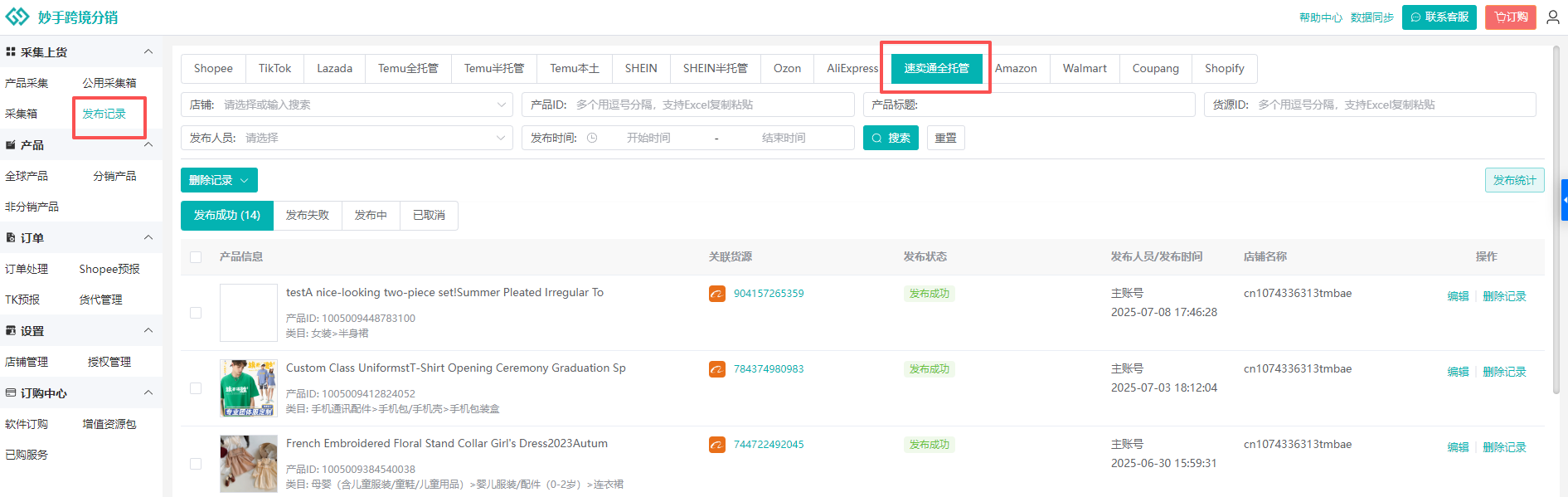
Task: Collapse the 采集上货 sidebar section
Action: pos(148,51)
